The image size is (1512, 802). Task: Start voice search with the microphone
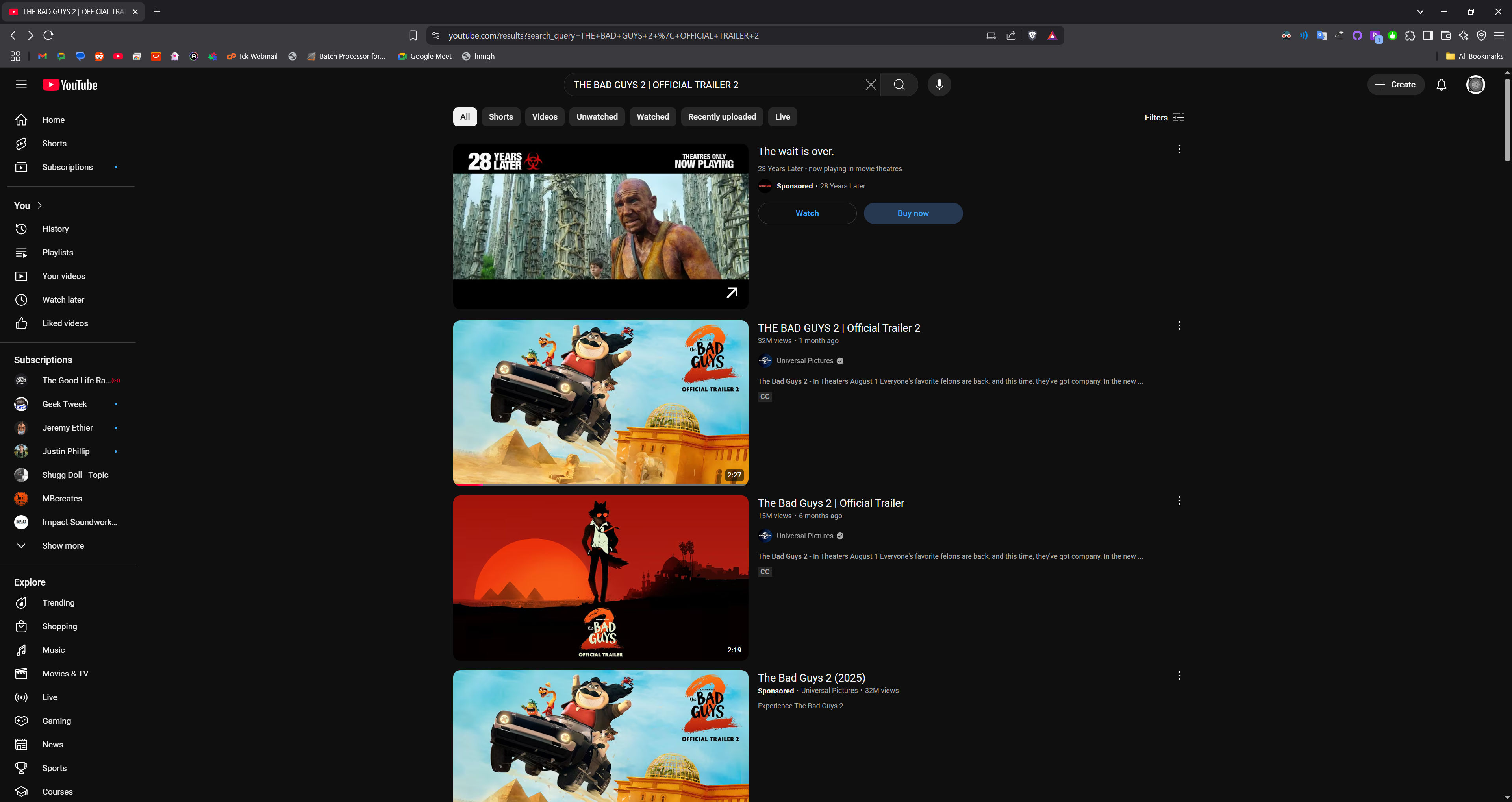pos(939,85)
